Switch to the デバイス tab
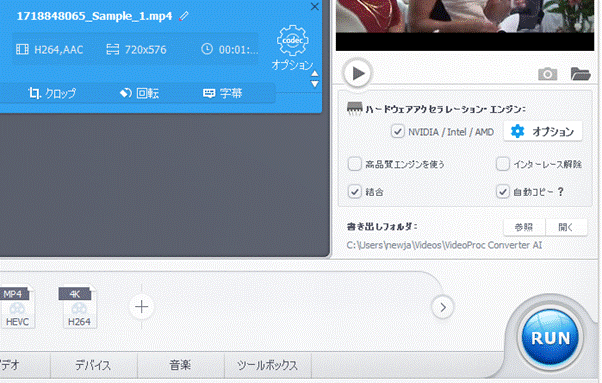Viewport: 602px width, 383px height. coord(93,365)
